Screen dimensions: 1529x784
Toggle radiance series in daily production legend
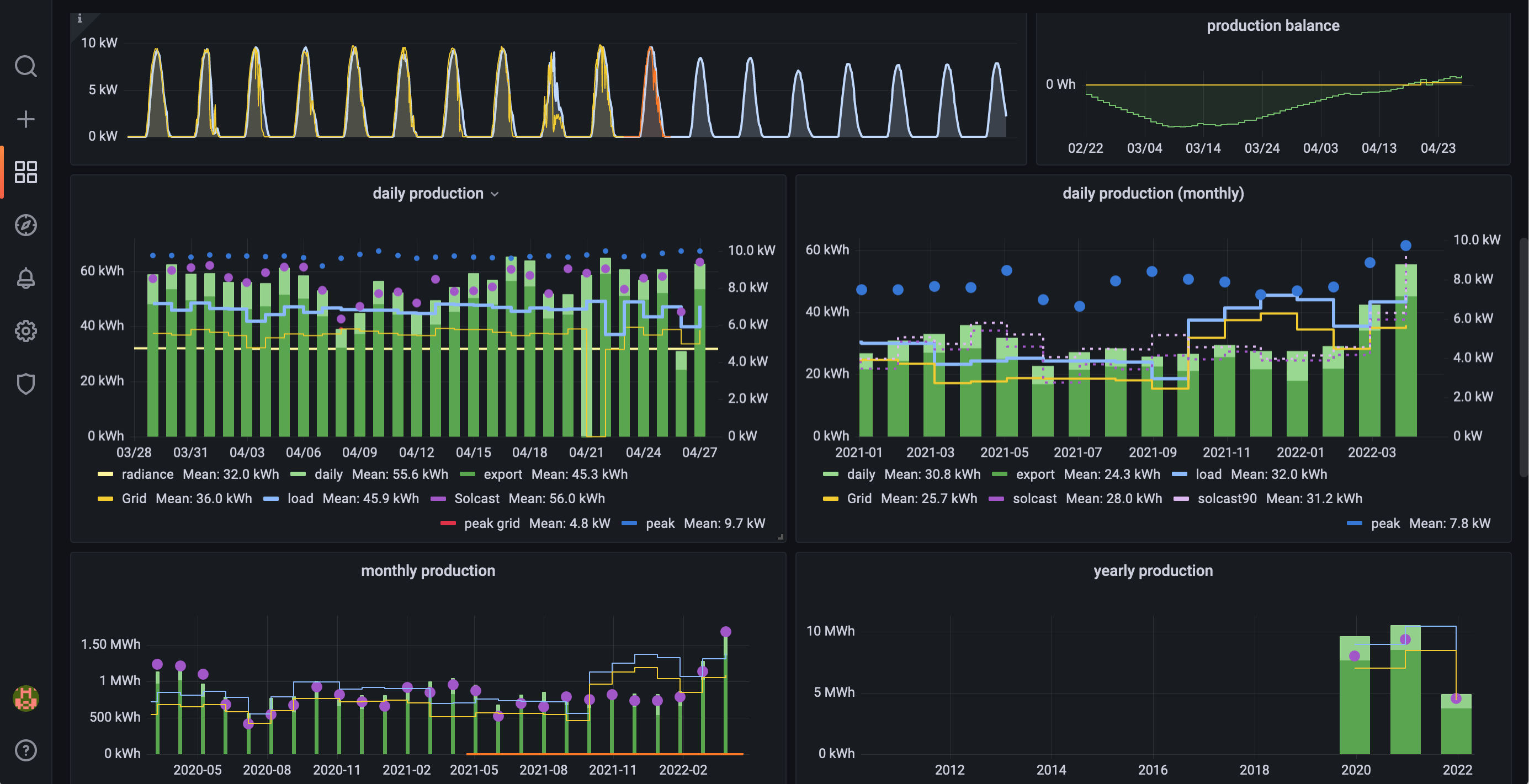click(147, 474)
